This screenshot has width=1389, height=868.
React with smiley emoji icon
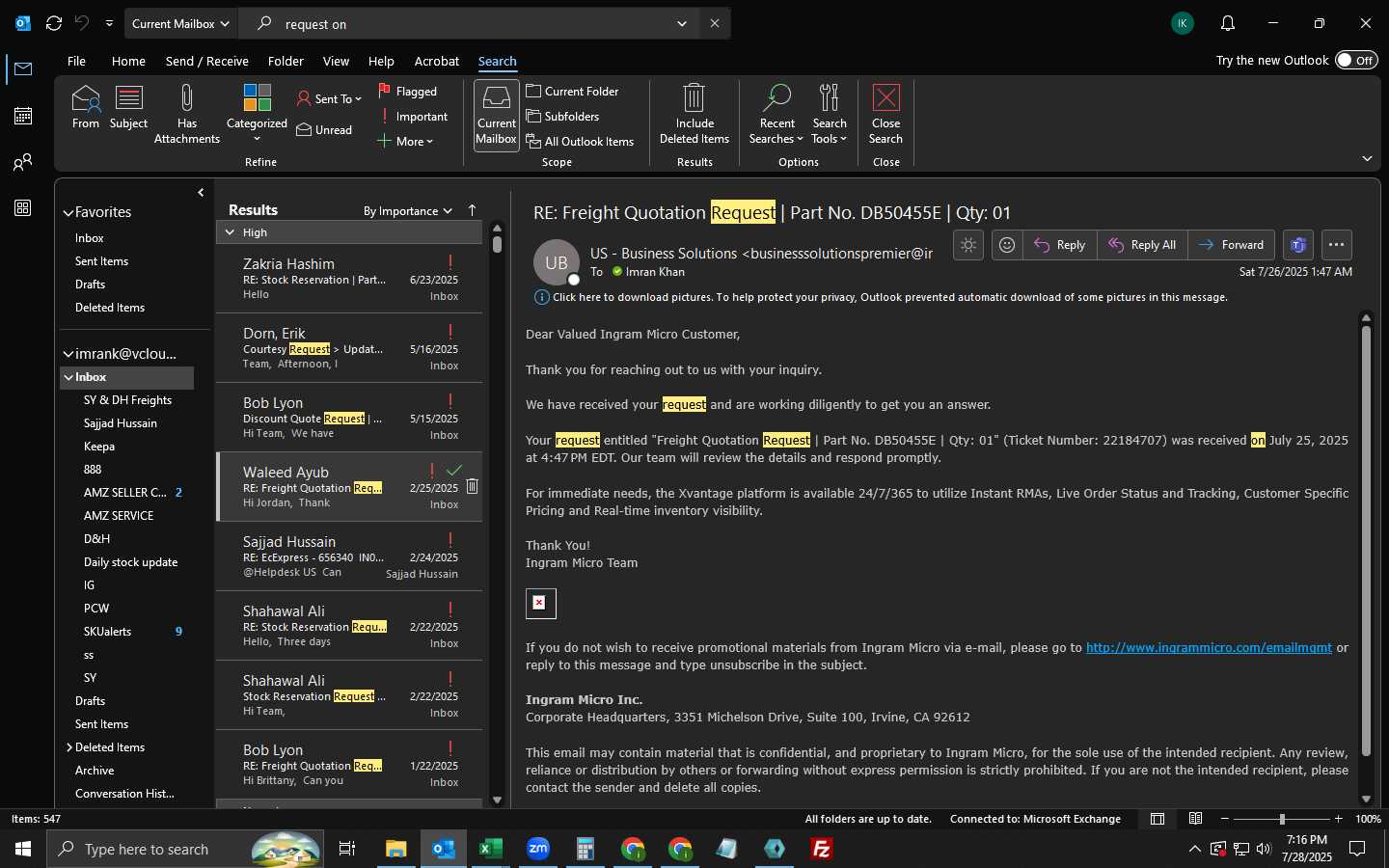pos(1007,245)
